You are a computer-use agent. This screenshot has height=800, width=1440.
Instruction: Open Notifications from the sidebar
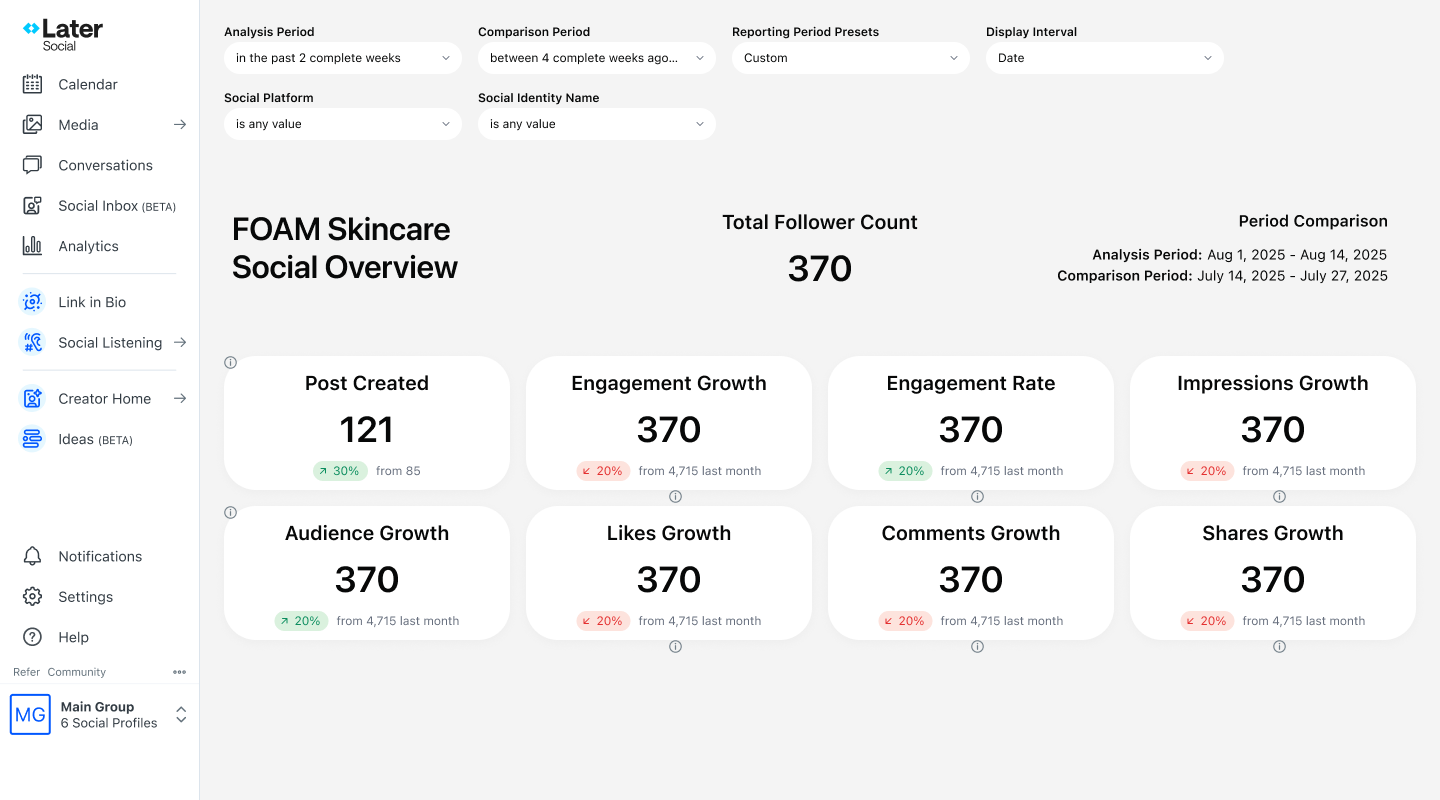click(x=100, y=556)
